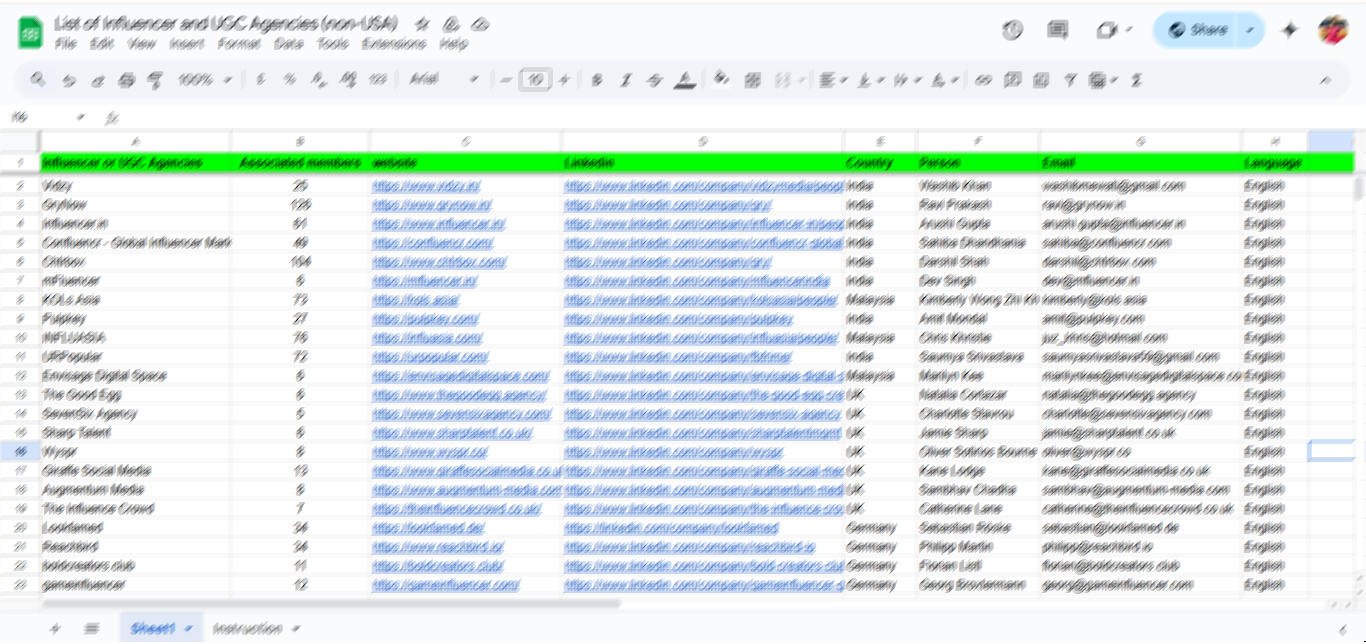Increase the font size
Viewport: 1366px width, 644px height.
point(564,80)
